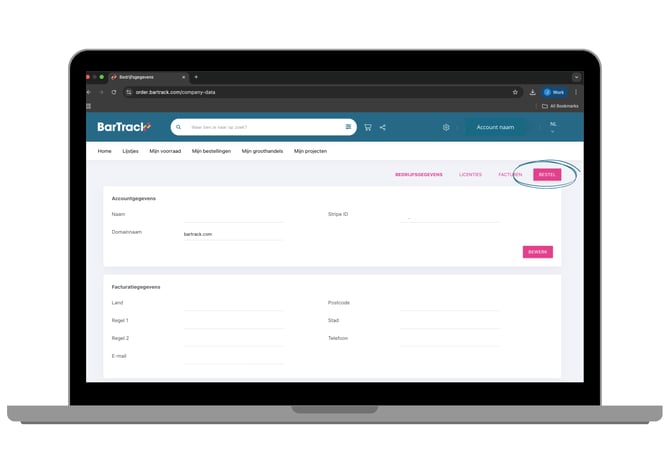Open Mijn voorraad page
The image size is (670, 473).
pos(165,151)
